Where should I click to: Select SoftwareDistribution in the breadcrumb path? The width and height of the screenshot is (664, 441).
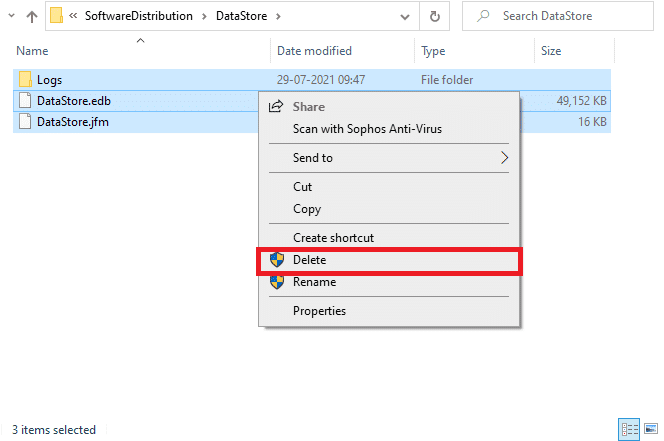tap(138, 16)
